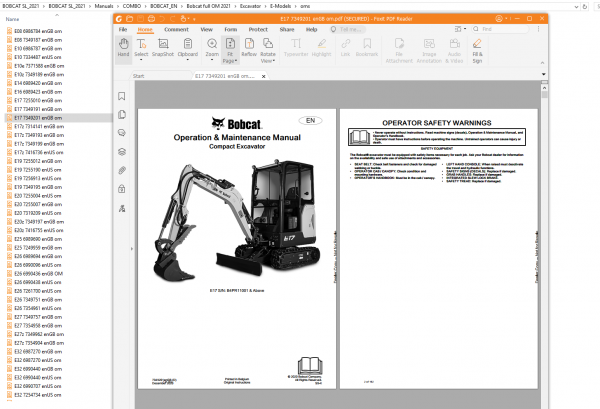The image size is (600, 409).
Task: Click the File Attachment tool
Action: tap(399, 50)
